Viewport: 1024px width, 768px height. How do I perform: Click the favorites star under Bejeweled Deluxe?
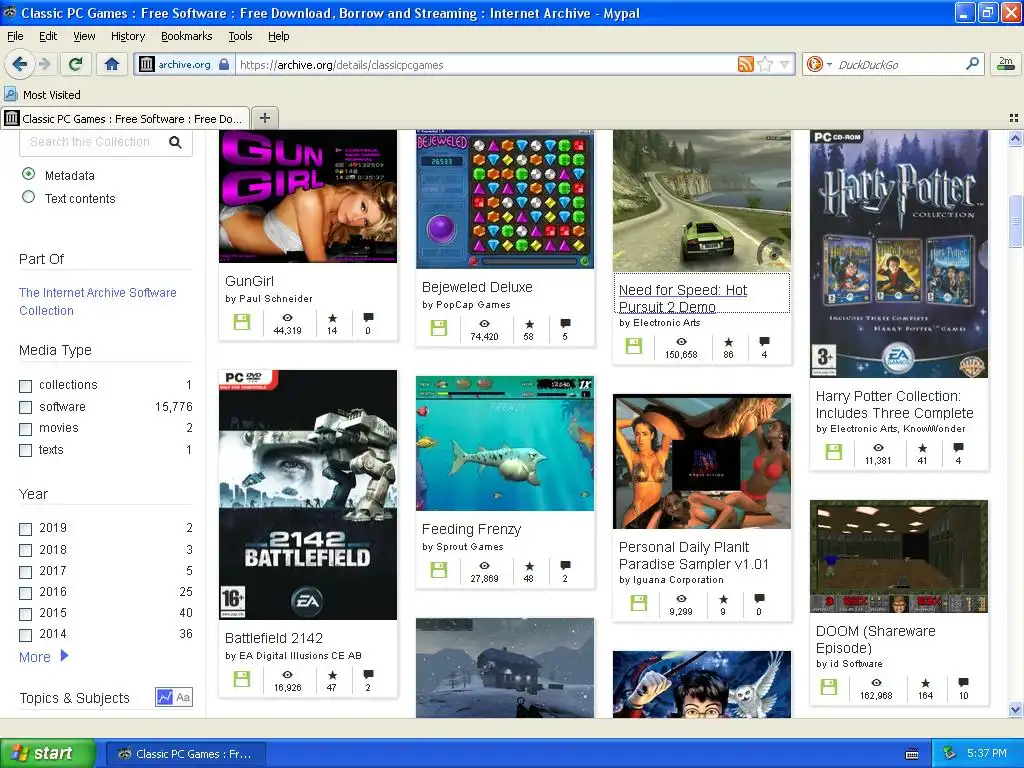pos(529,324)
